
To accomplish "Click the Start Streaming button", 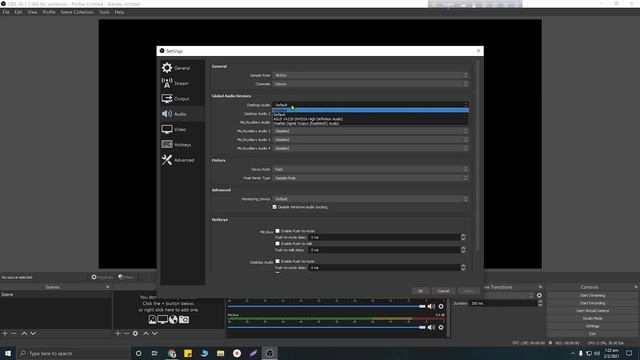I will [592, 296].
